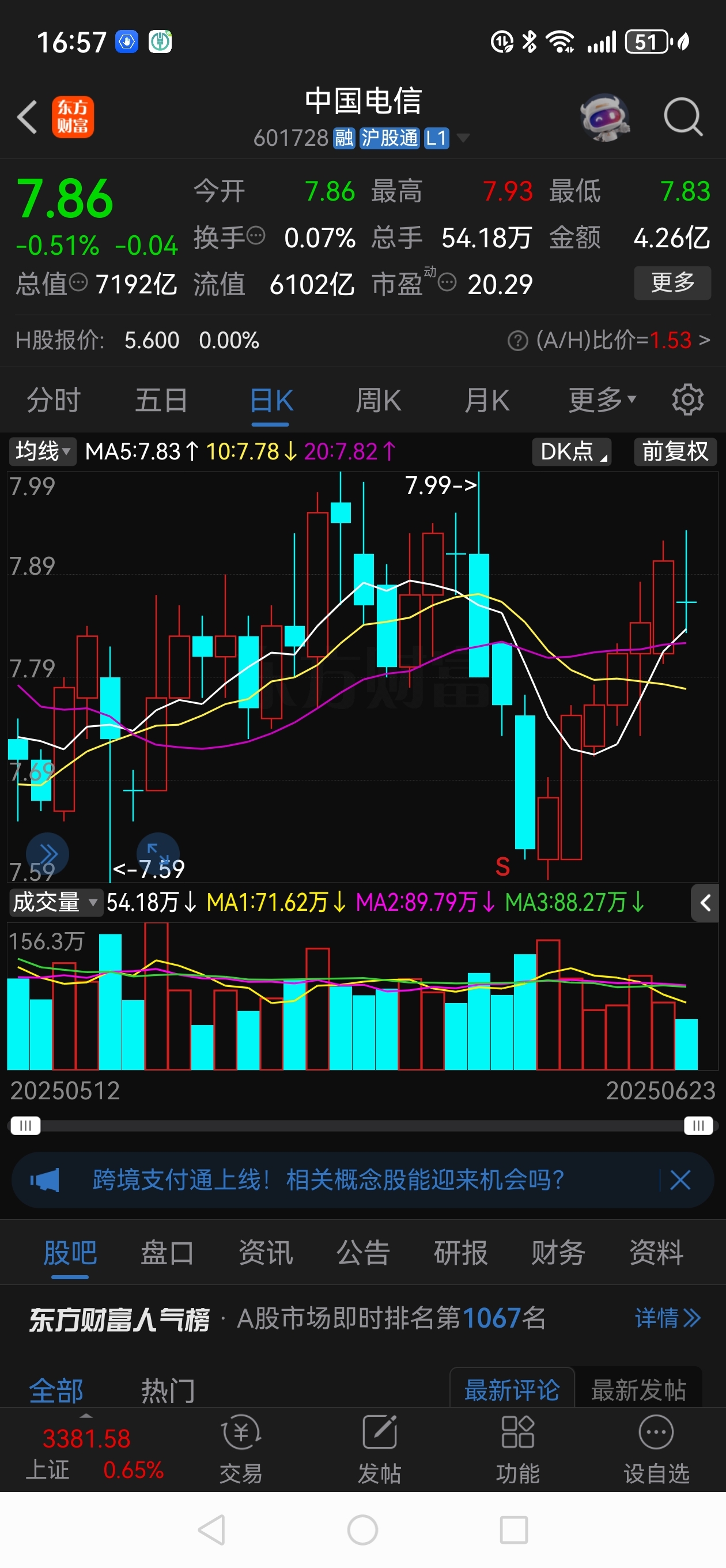Viewport: 726px width, 1568px height.
Task: Tap the 沪股通 badge
Action: coord(390,138)
